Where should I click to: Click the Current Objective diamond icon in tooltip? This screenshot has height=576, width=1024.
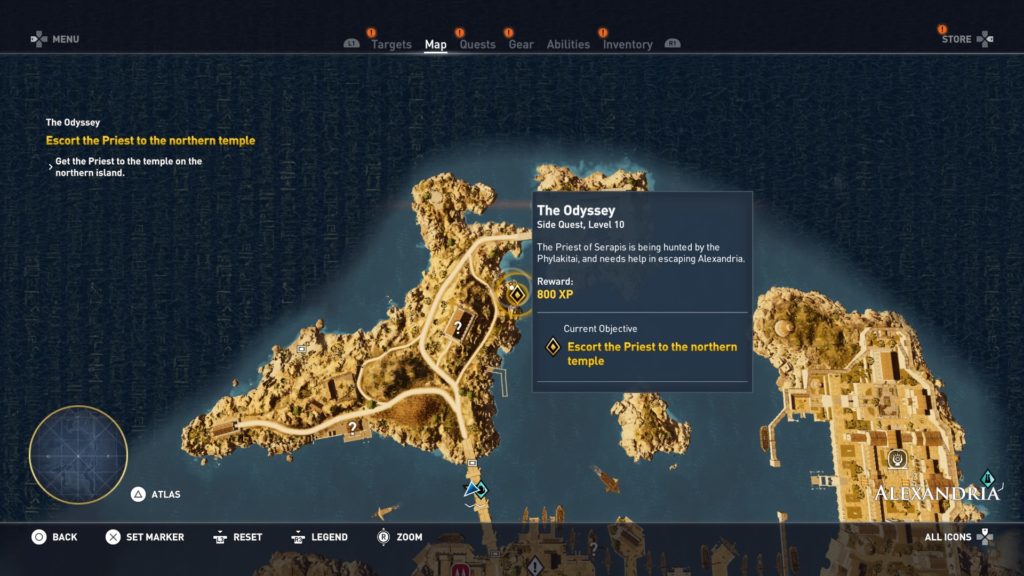point(553,347)
